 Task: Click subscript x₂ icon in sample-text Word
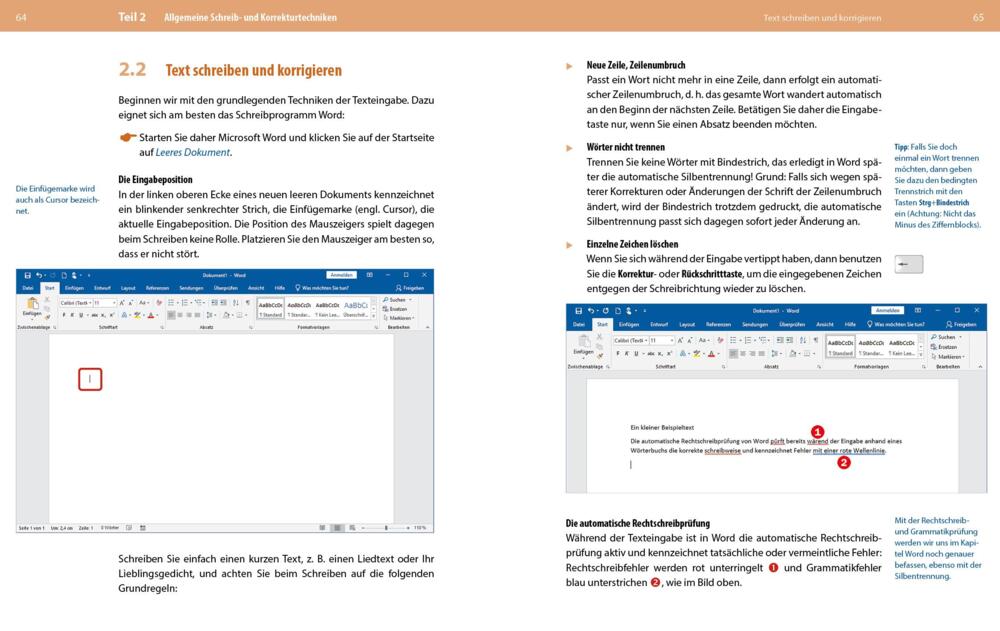[x=660, y=353]
